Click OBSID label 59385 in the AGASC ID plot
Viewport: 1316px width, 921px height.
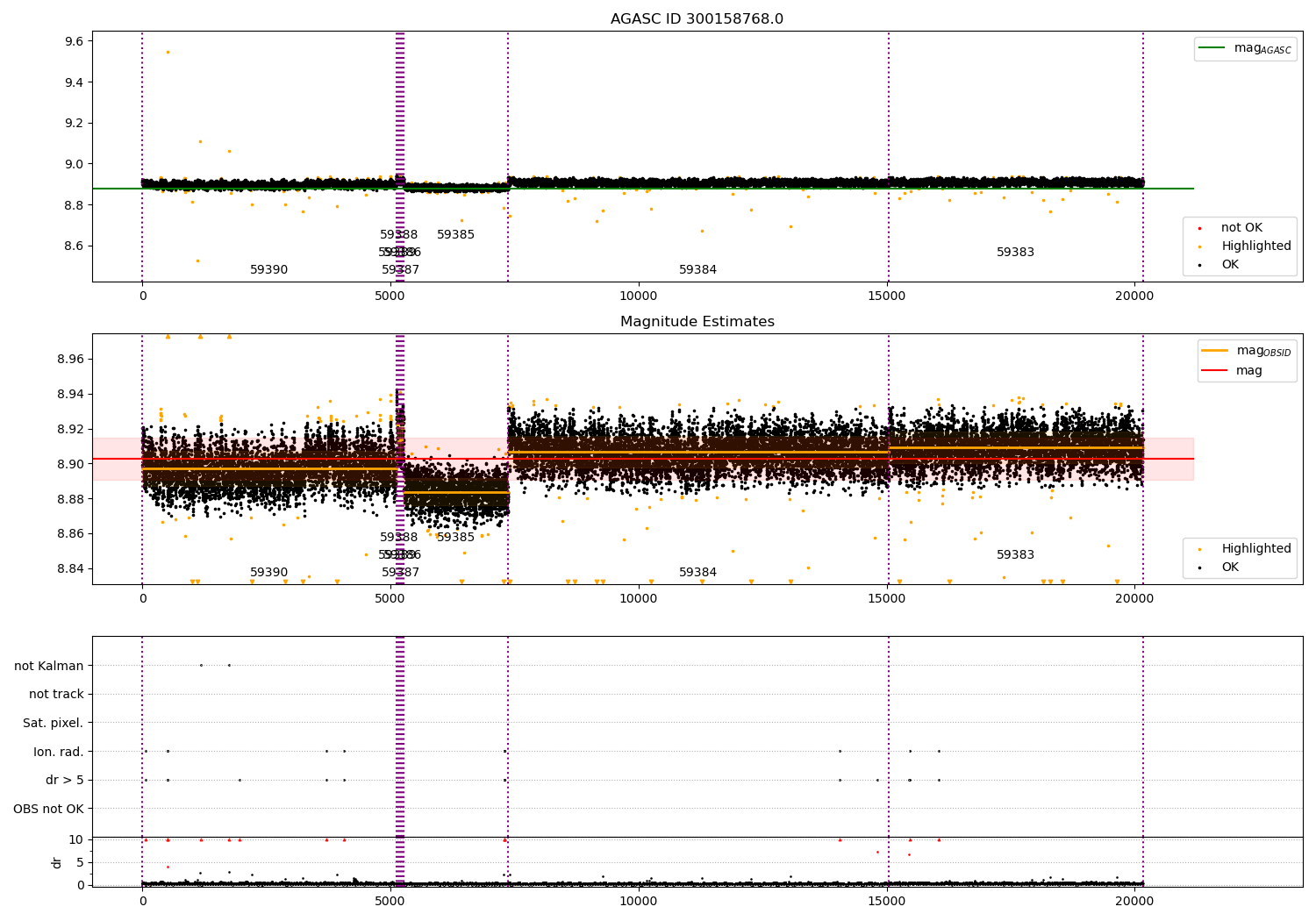(x=456, y=235)
